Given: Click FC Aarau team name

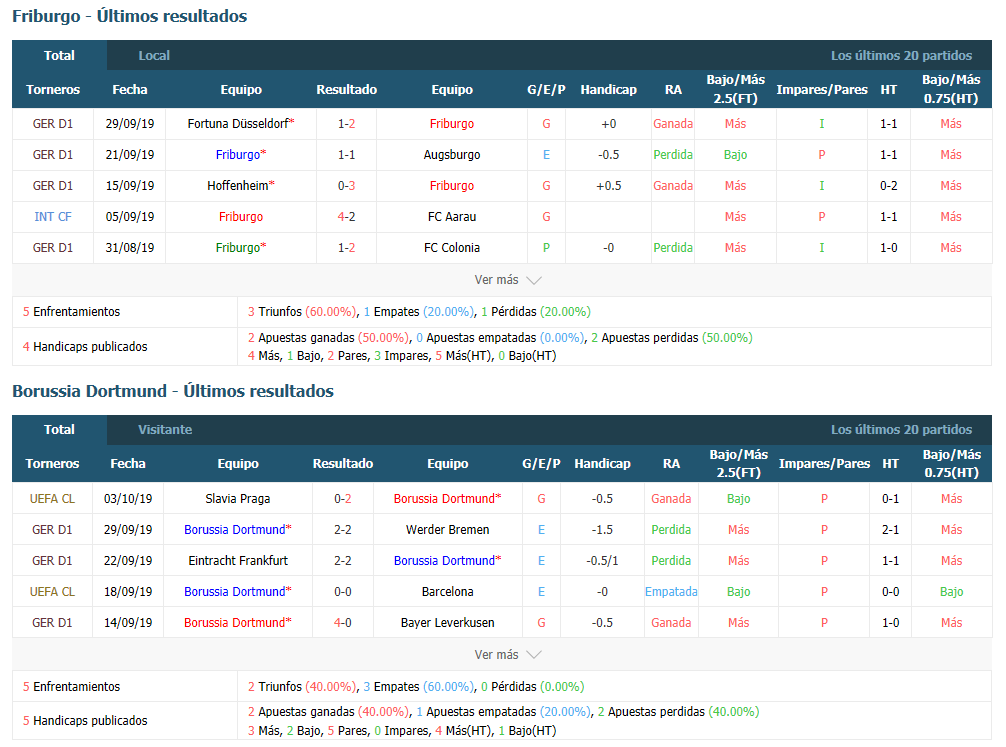Looking at the screenshot, I should pyautogui.click(x=452, y=216).
